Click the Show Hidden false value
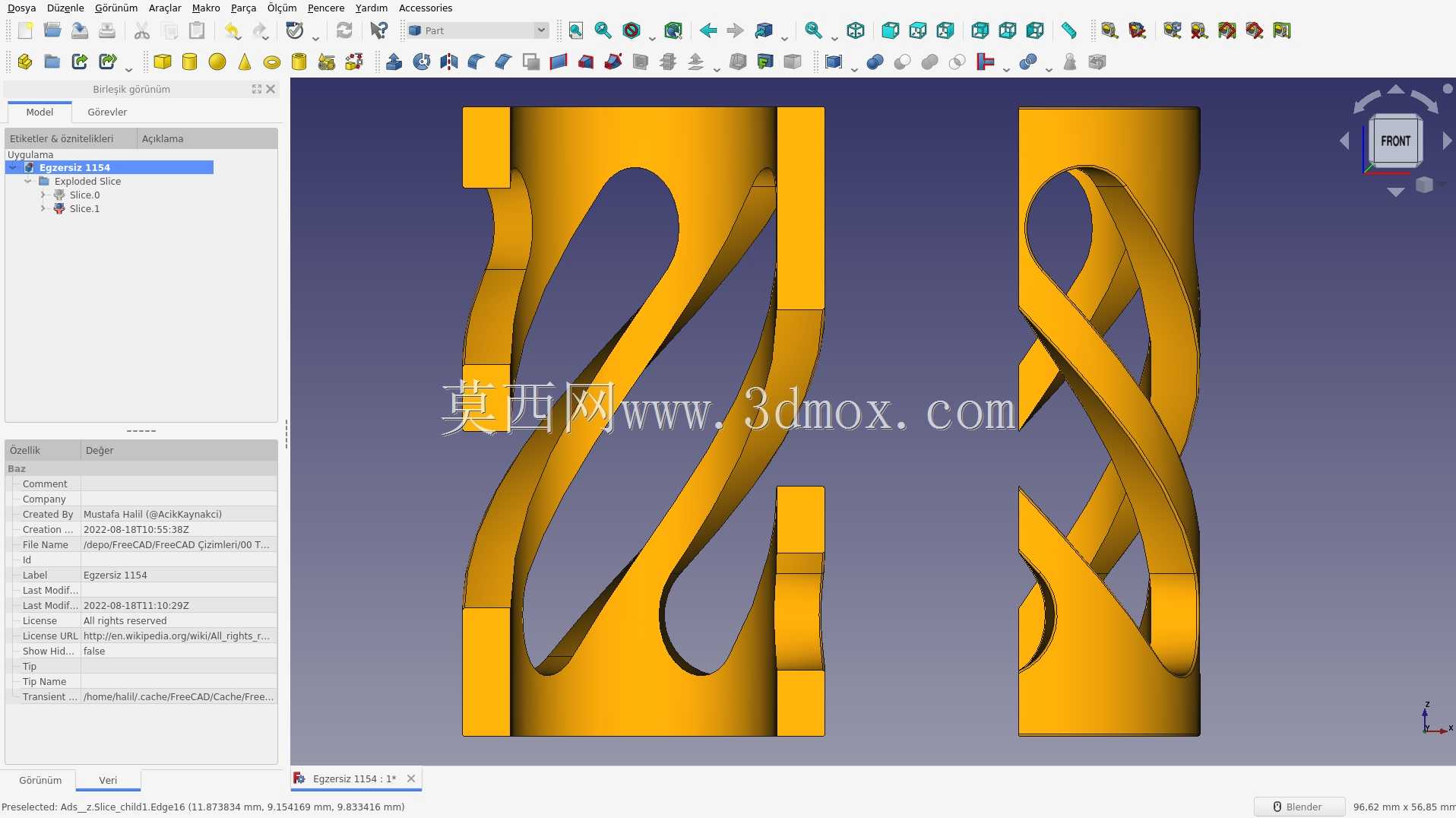Viewport: 1456px width, 818px height. 179,651
